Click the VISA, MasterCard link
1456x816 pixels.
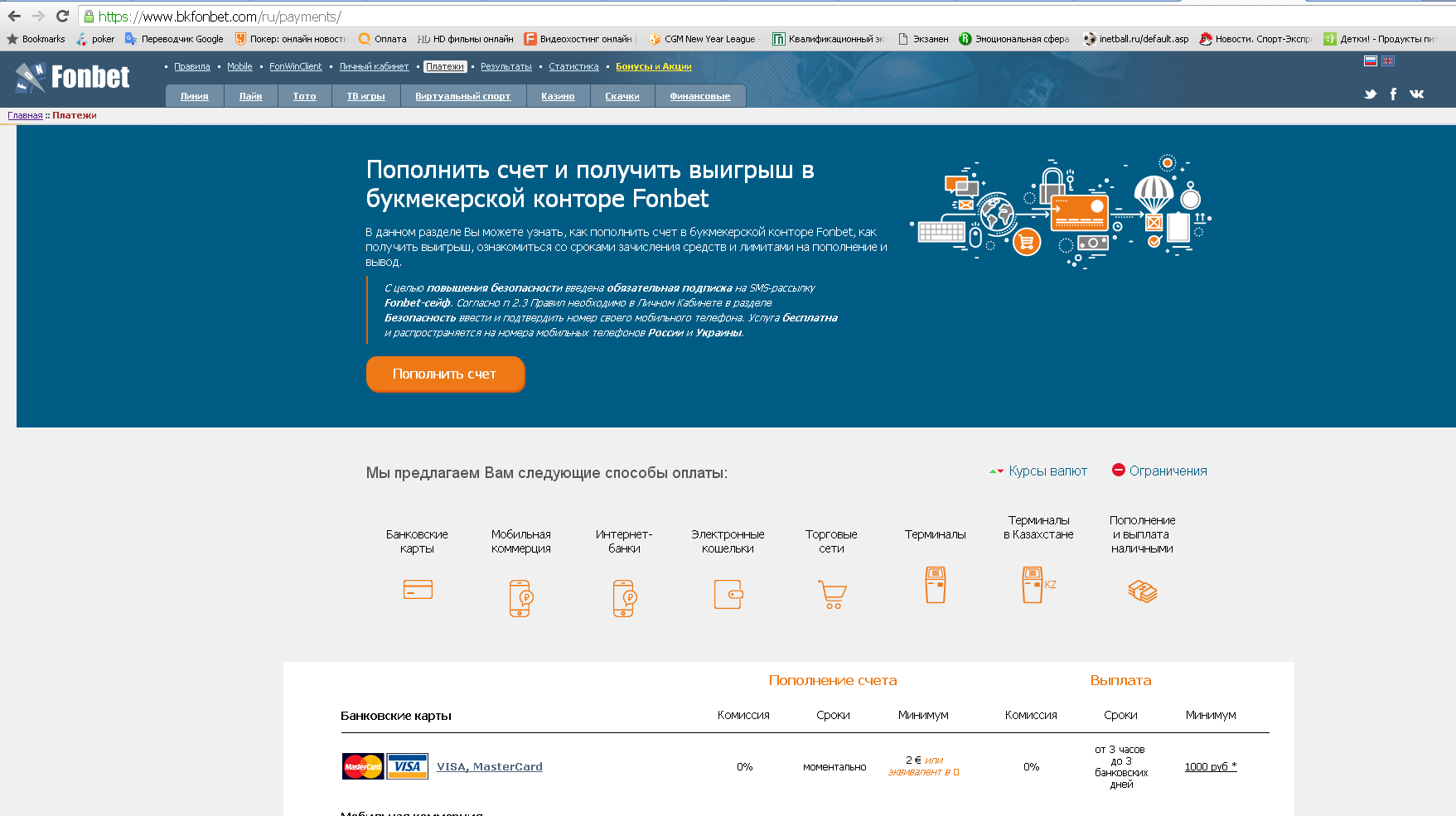(x=490, y=766)
